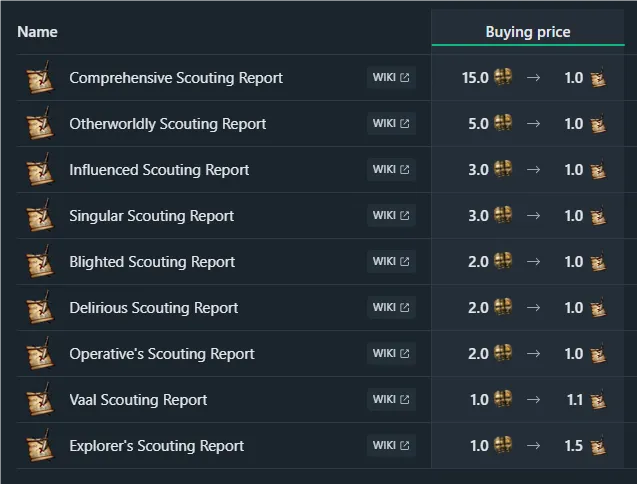
Task: Click the Influenced Scouting Report scroll icon
Action: coord(40,169)
